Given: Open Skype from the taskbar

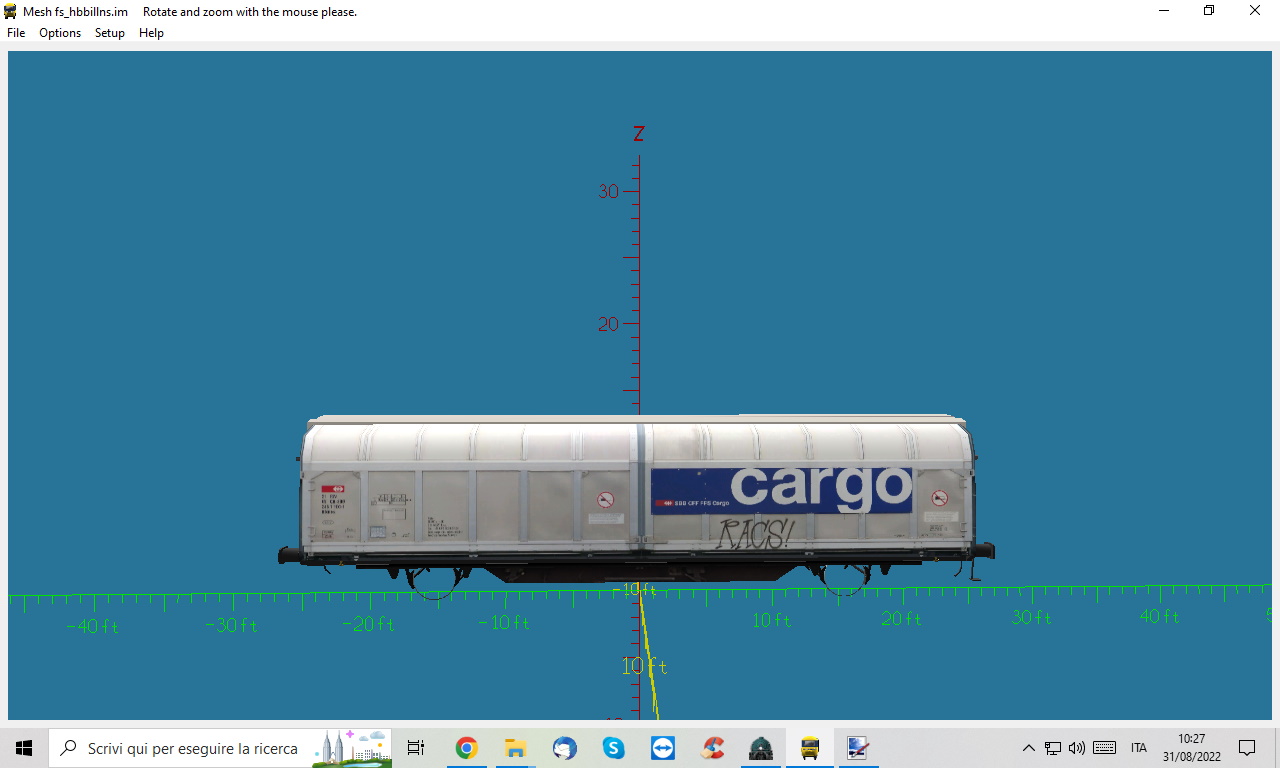Looking at the screenshot, I should 613,748.
